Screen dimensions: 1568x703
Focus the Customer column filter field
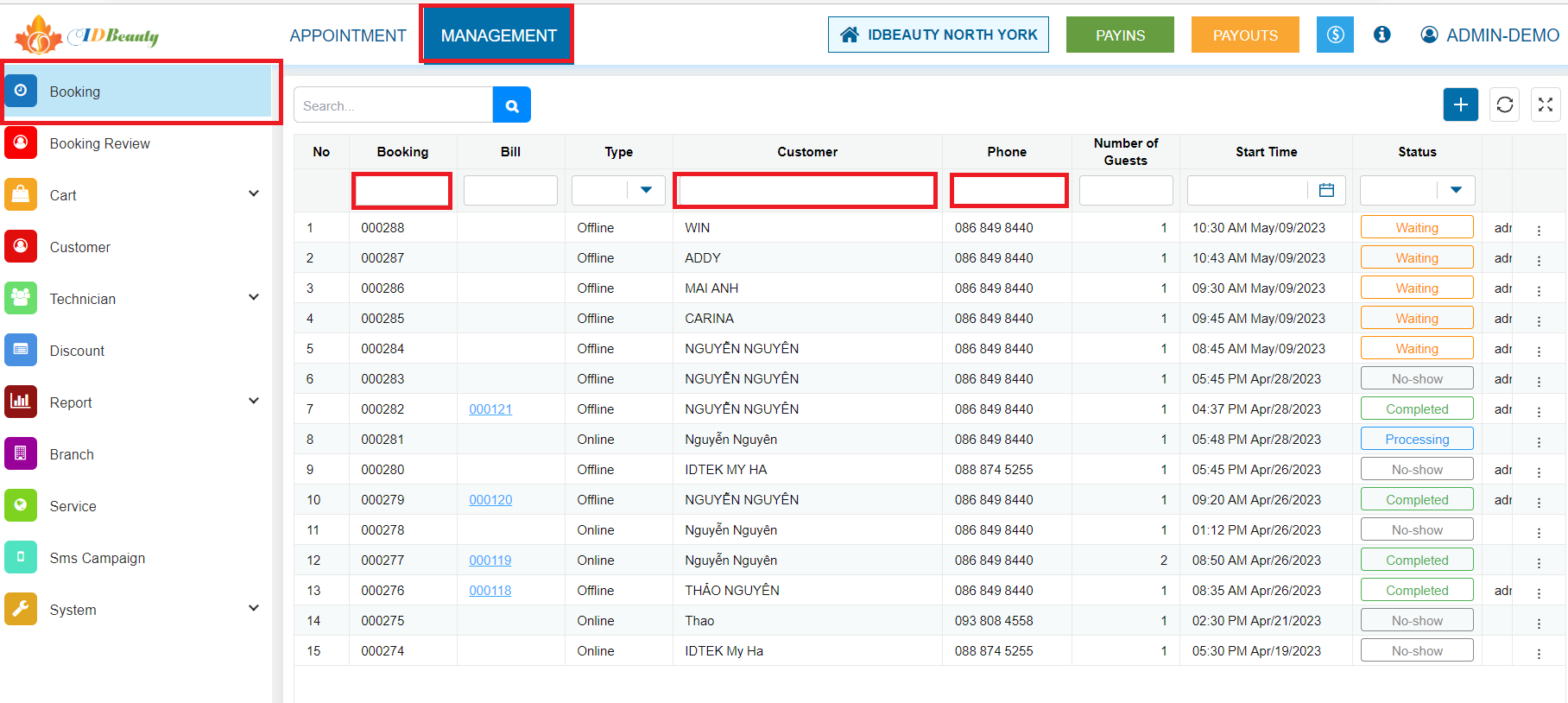click(806, 190)
